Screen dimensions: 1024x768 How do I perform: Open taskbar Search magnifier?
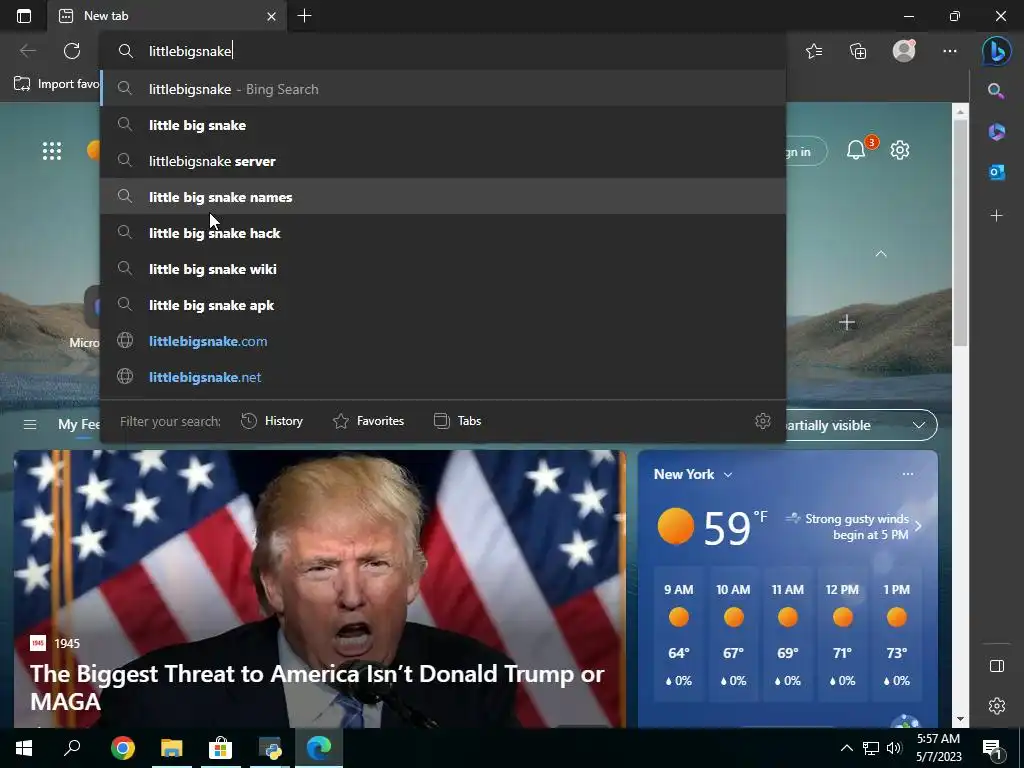(72, 748)
